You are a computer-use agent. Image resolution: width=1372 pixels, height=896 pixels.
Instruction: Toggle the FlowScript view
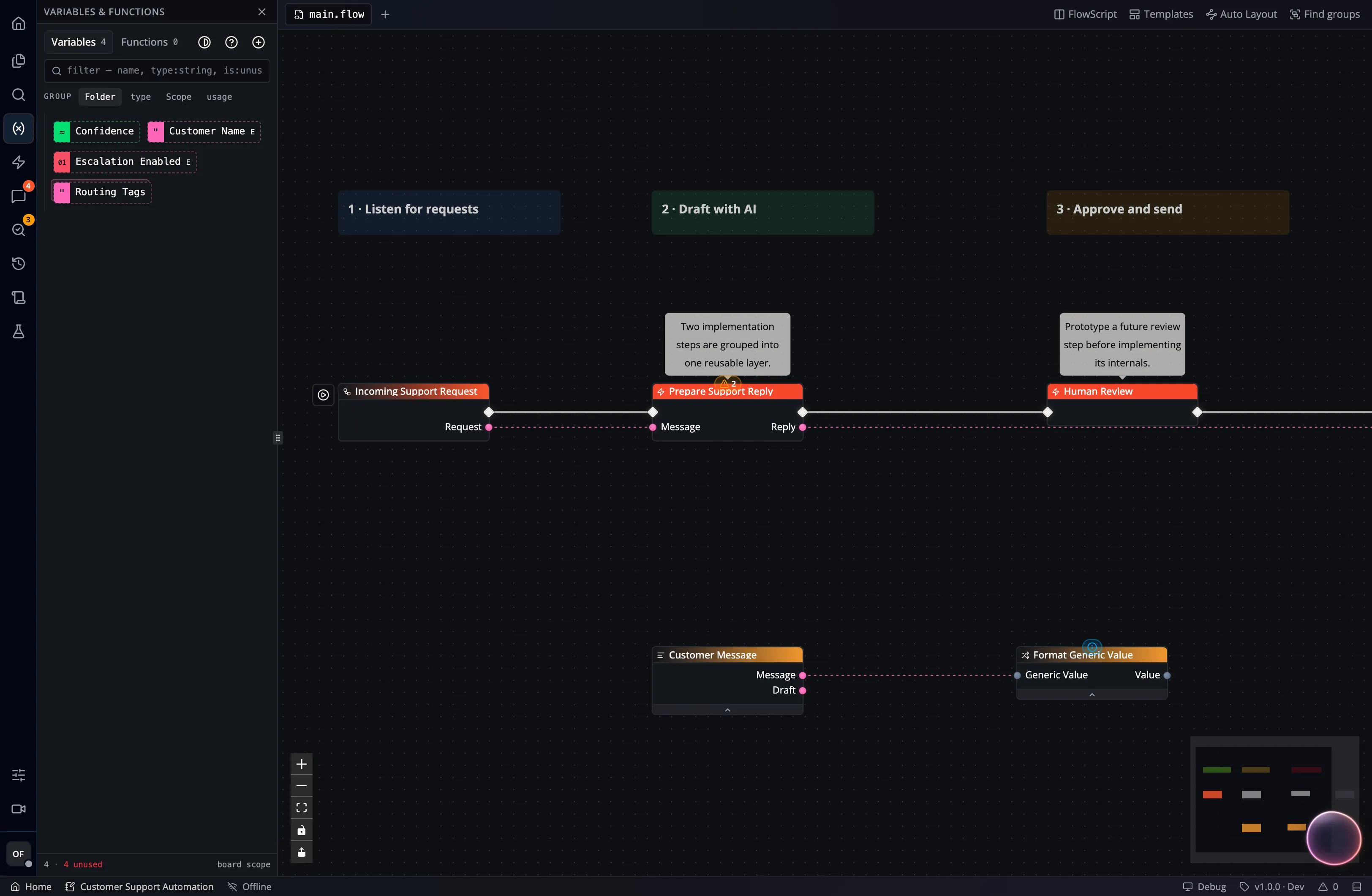(x=1086, y=14)
